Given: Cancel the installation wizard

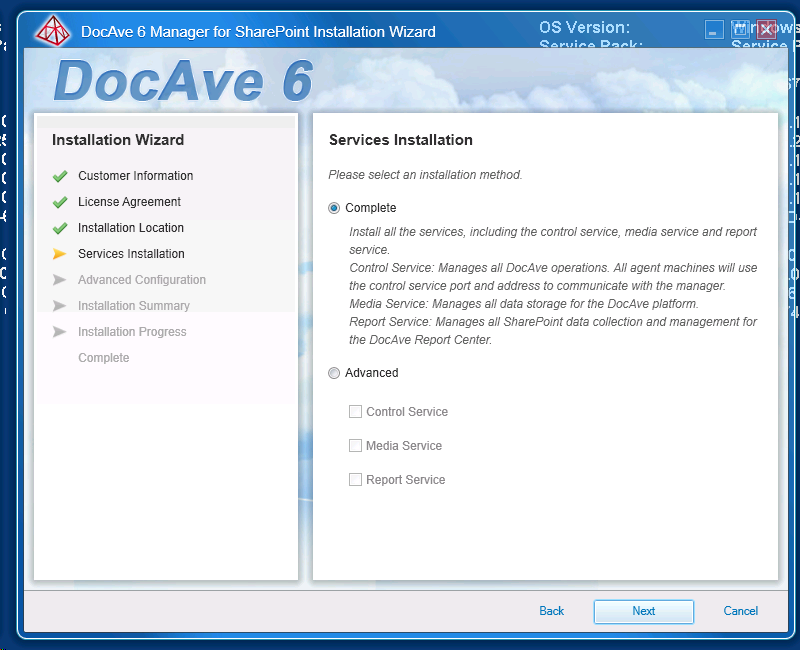Looking at the screenshot, I should pos(740,611).
